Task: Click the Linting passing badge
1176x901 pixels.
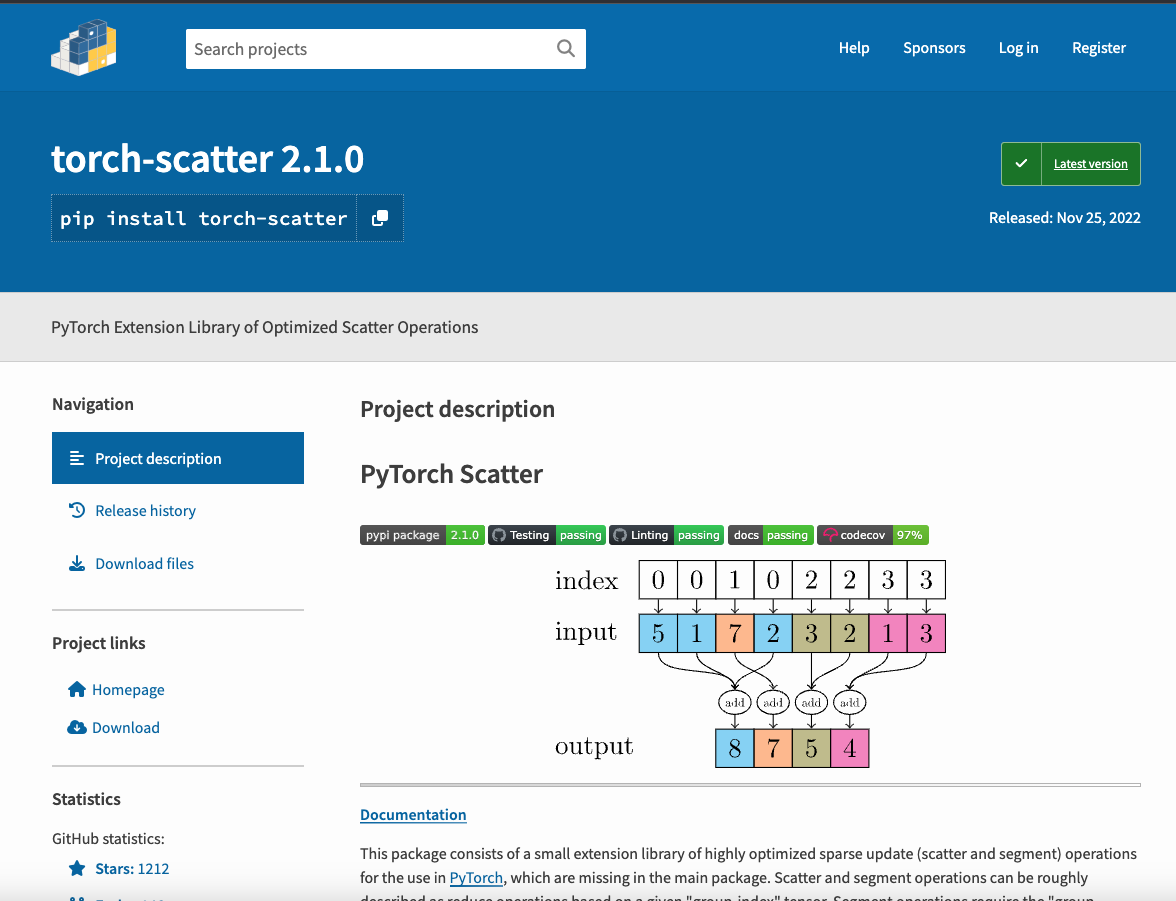Action: click(667, 535)
